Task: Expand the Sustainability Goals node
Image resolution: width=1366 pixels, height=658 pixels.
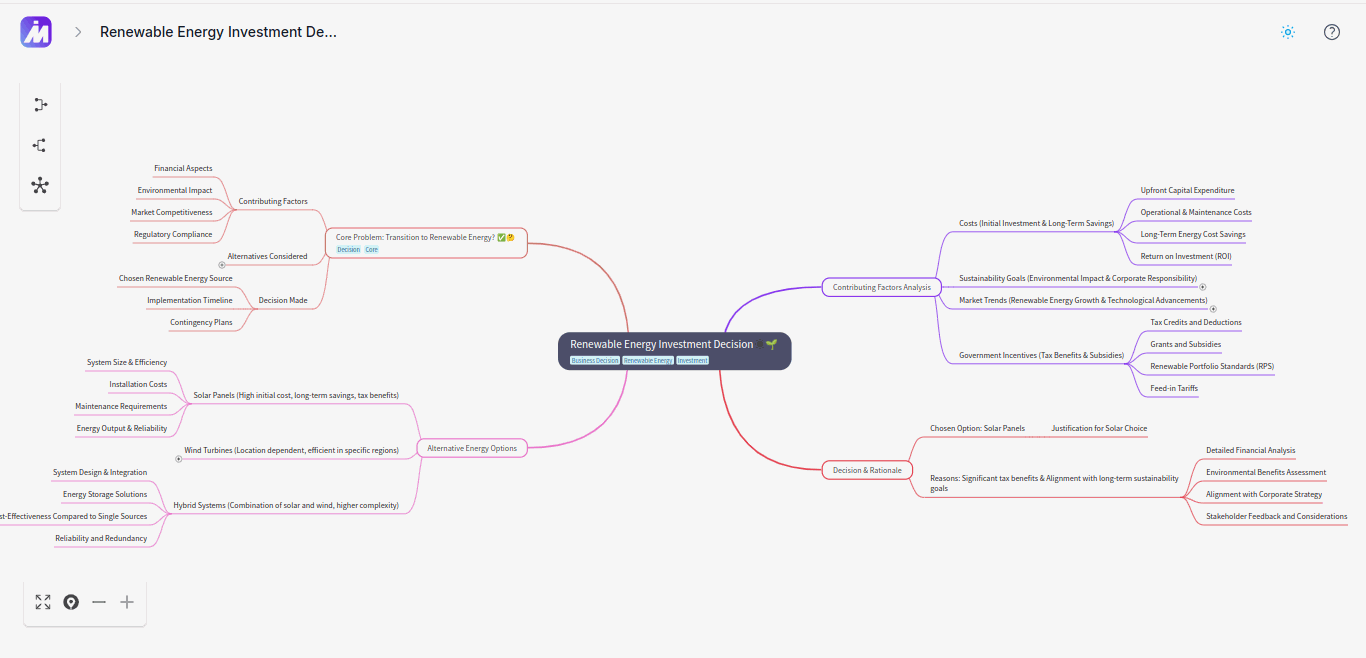Action: click(1203, 287)
